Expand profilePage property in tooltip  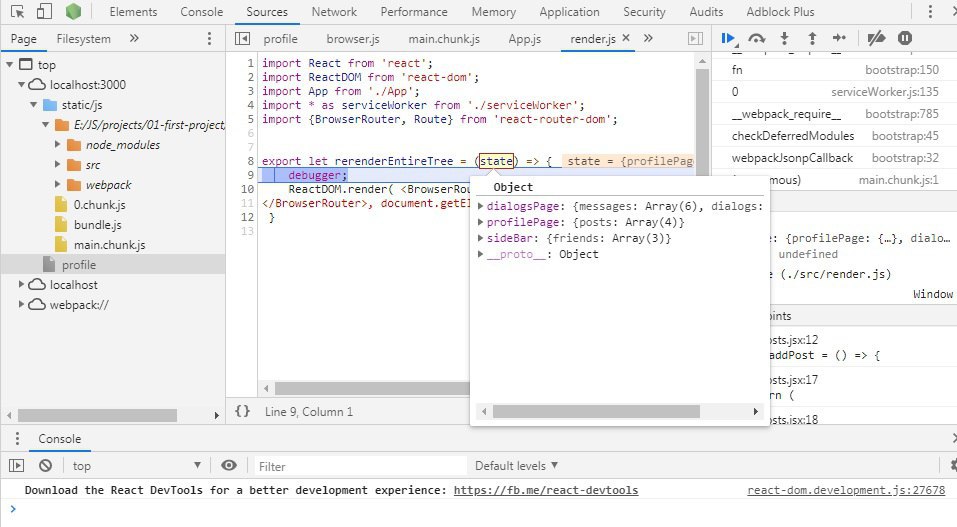click(481, 222)
